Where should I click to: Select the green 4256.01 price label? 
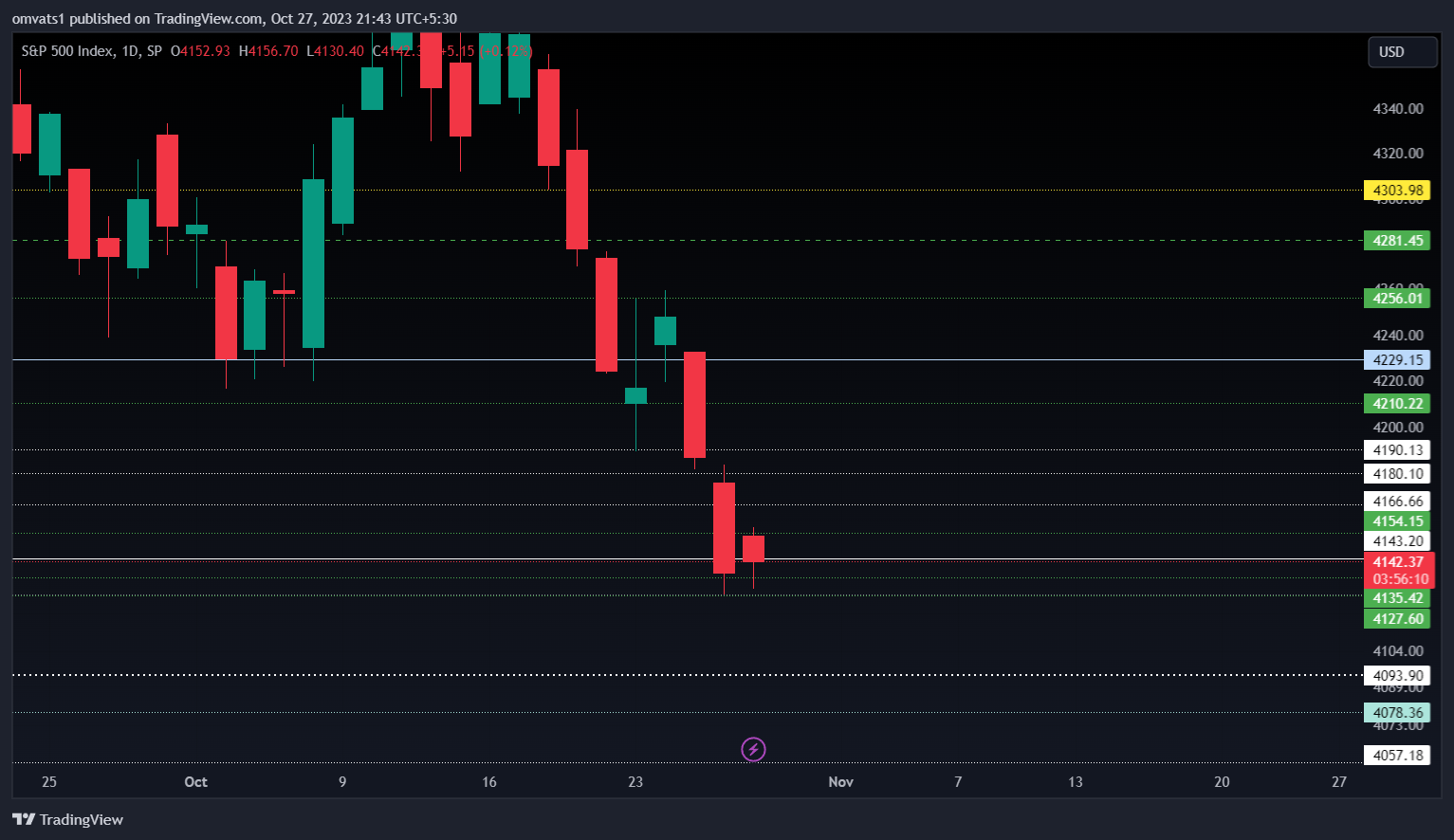1396,299
